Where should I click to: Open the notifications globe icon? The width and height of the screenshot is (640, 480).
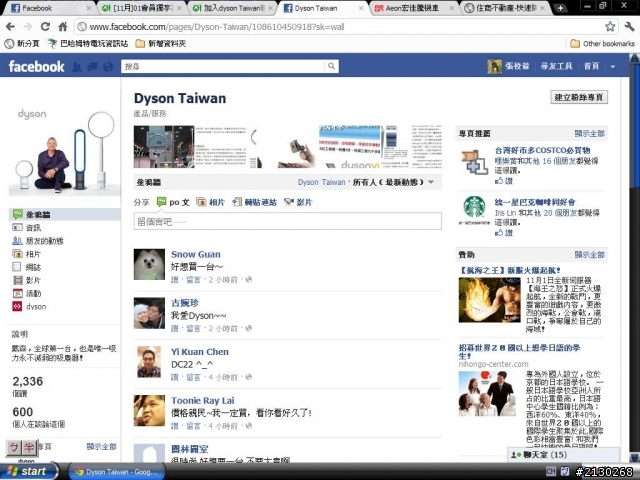tap(108, 66)
